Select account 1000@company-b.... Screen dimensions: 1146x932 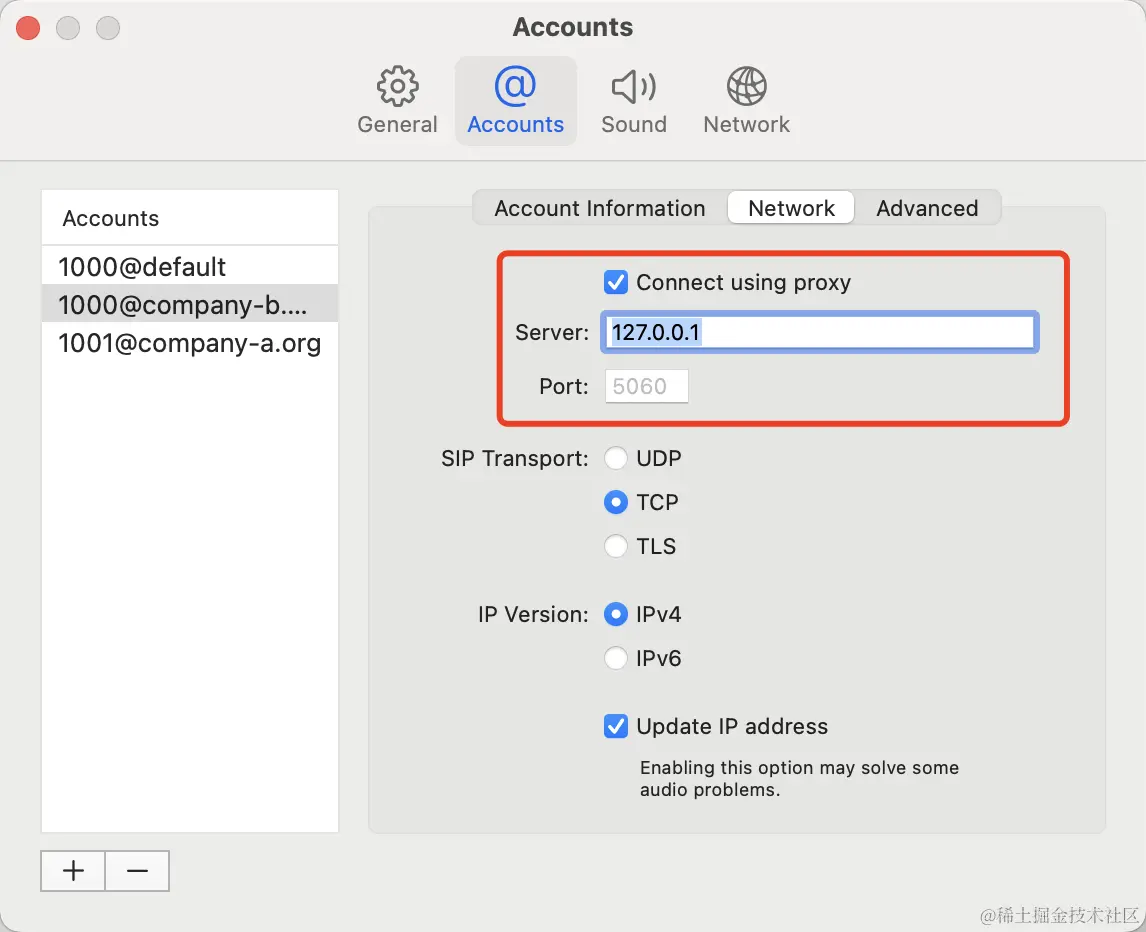point(190,304)
